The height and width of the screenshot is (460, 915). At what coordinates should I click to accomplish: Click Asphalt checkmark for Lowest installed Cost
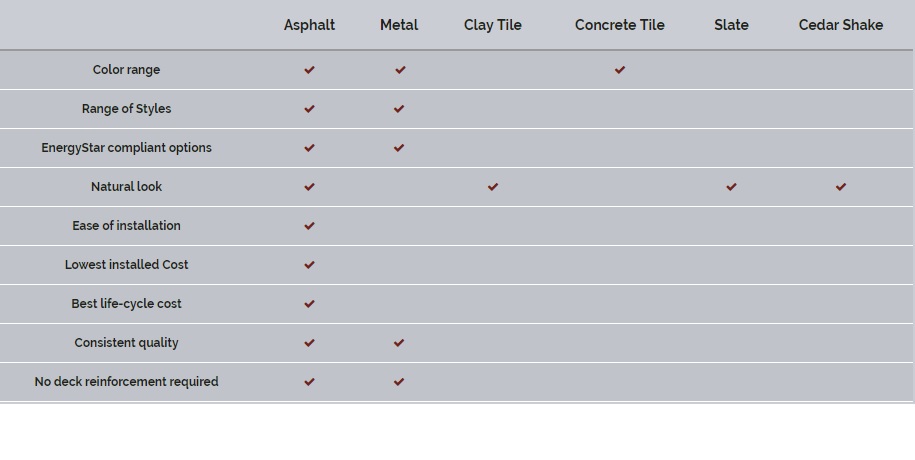[x=309, y=265]
